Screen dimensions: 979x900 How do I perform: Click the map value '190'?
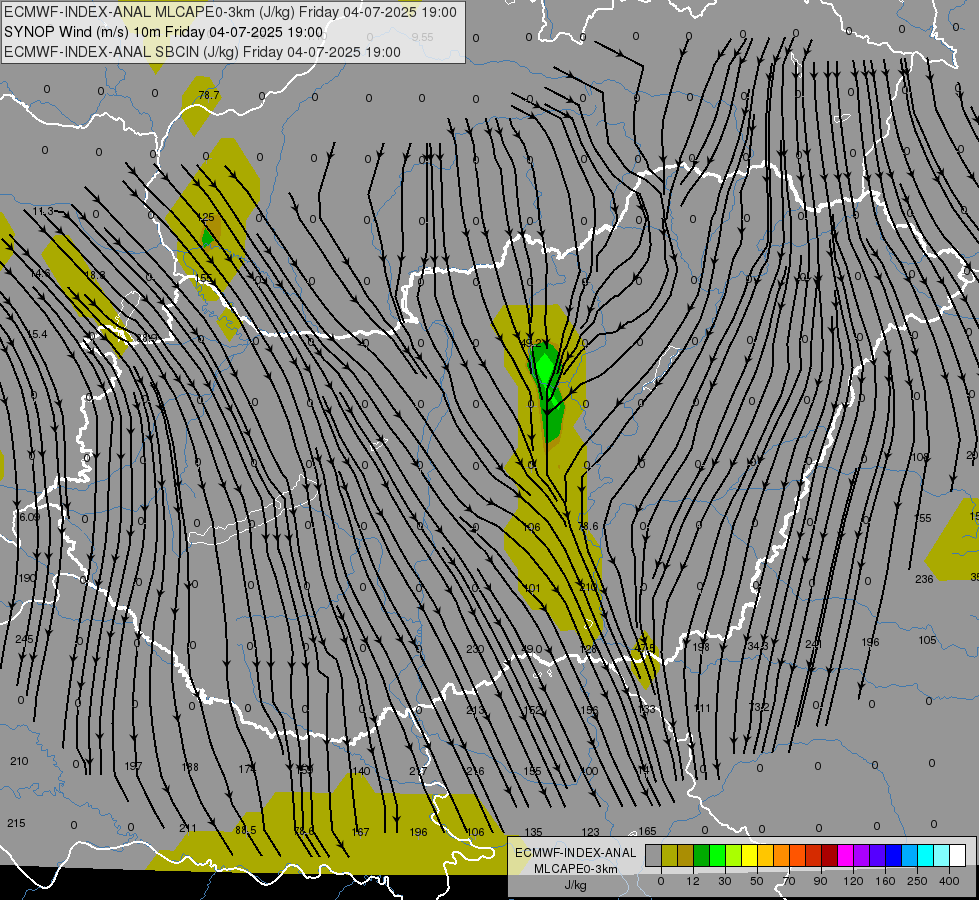click(27, 578)
